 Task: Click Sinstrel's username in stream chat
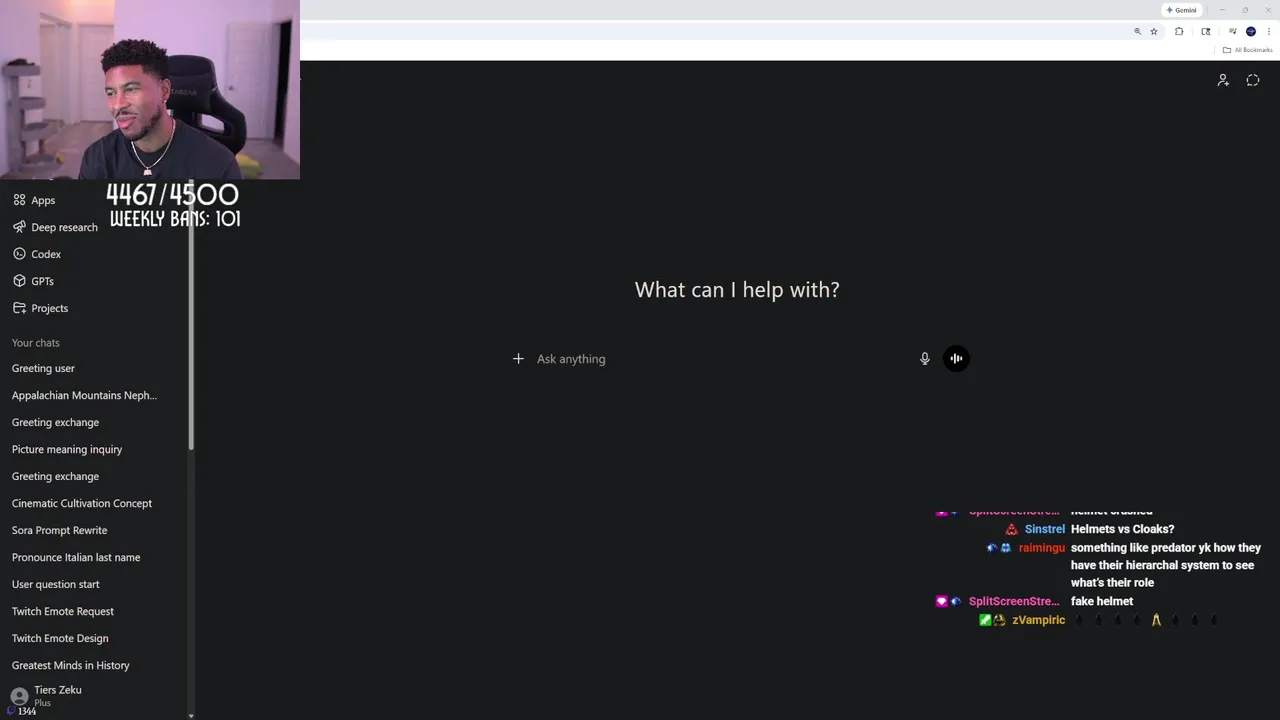pos(1044,529)
